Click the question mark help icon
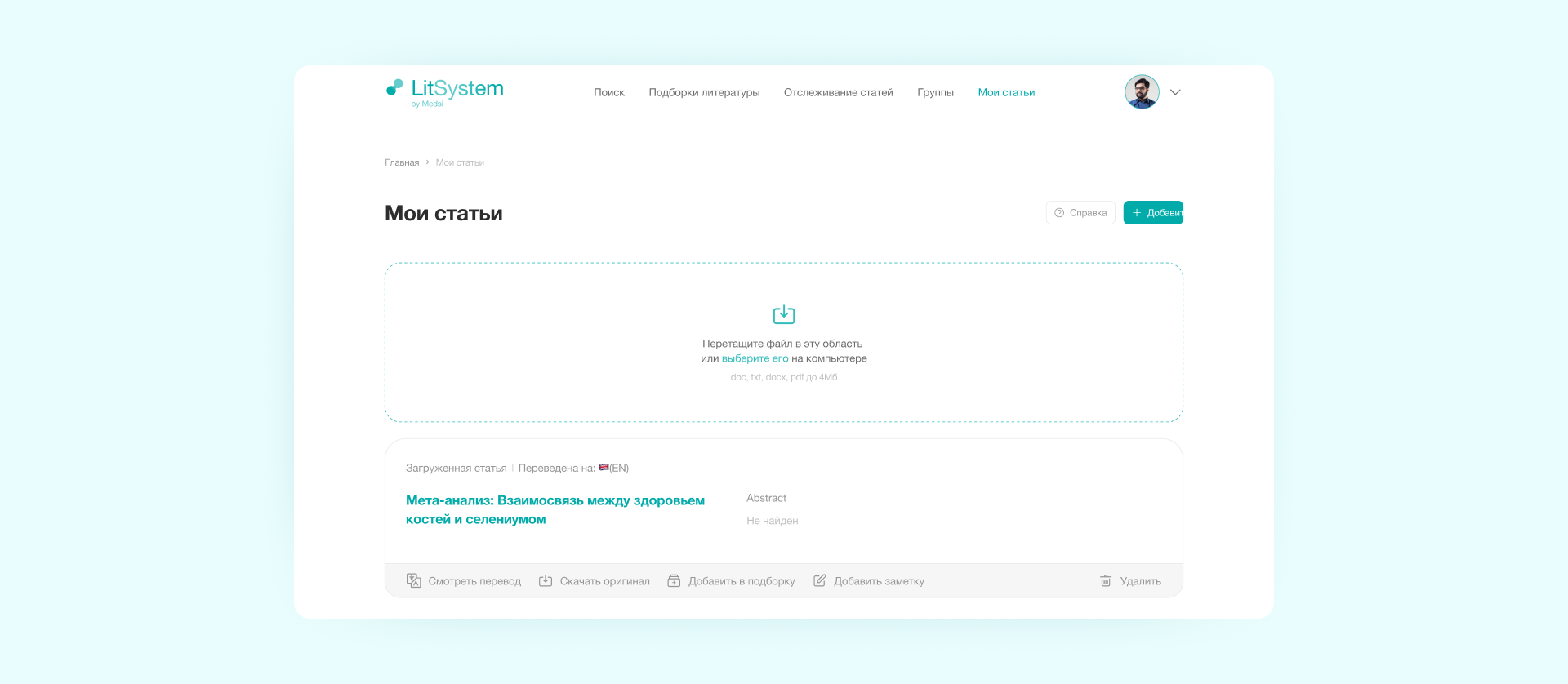 tap(1059, 213)
